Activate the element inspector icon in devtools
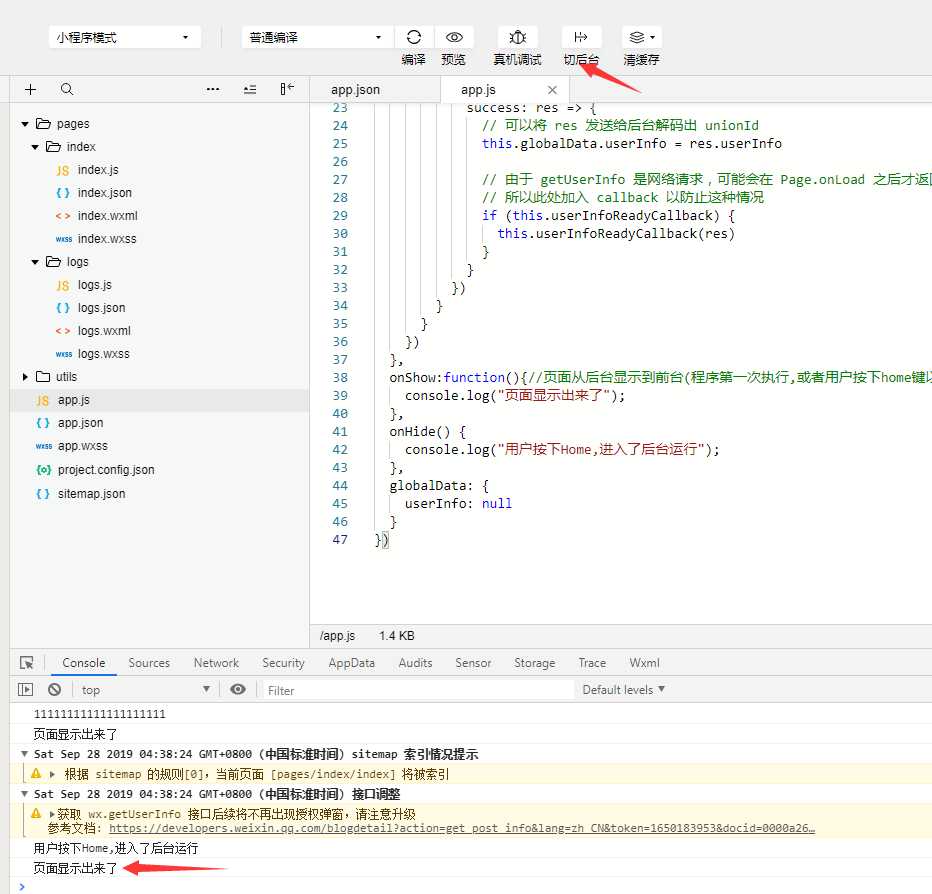 point(27,663)
